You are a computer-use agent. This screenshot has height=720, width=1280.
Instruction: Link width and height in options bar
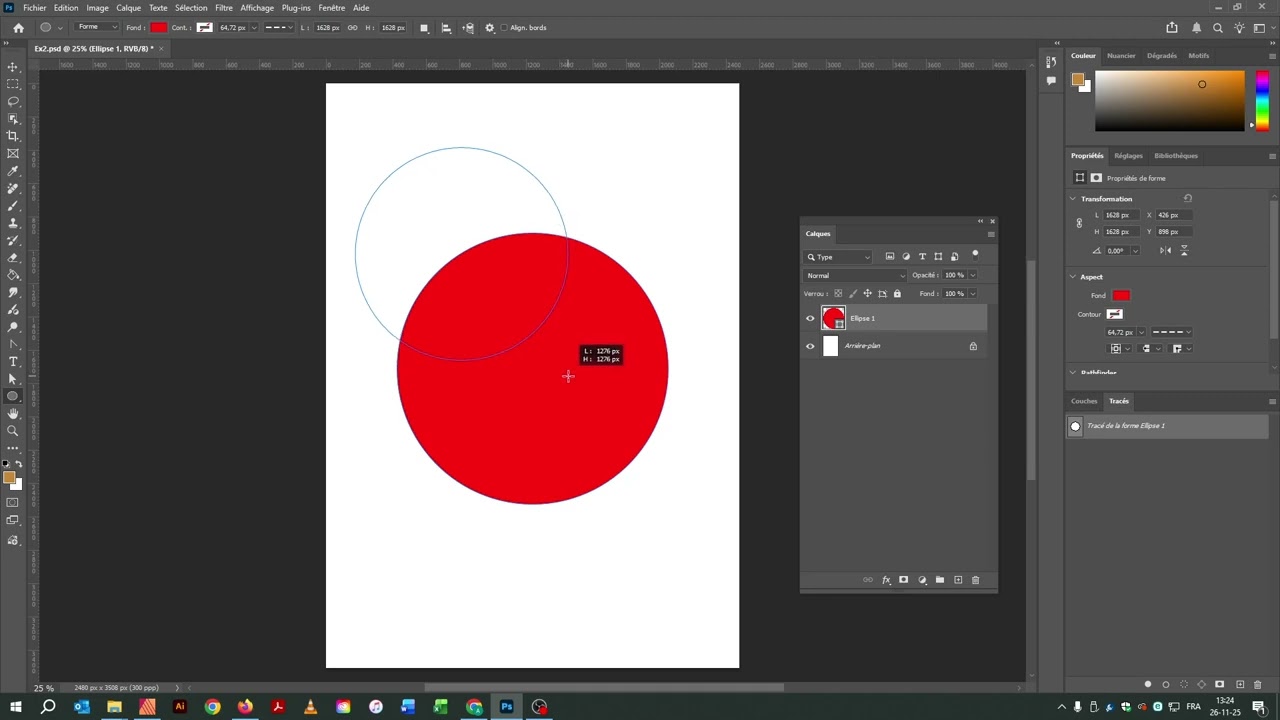point(352,28)
